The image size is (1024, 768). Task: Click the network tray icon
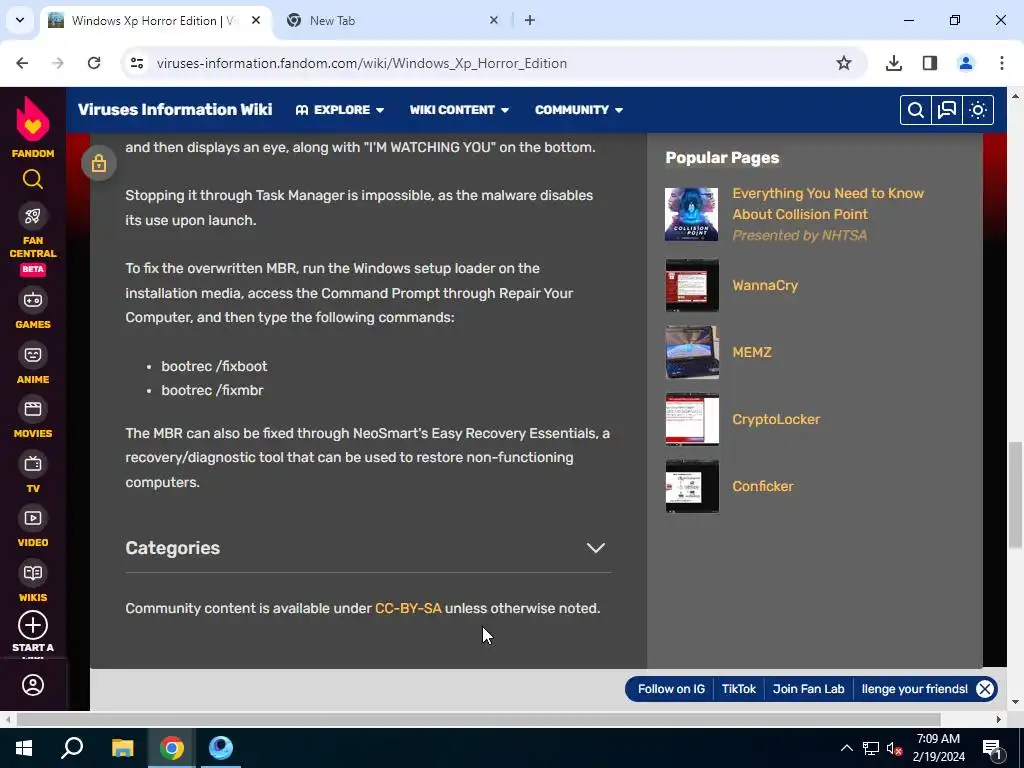point(871,748)
